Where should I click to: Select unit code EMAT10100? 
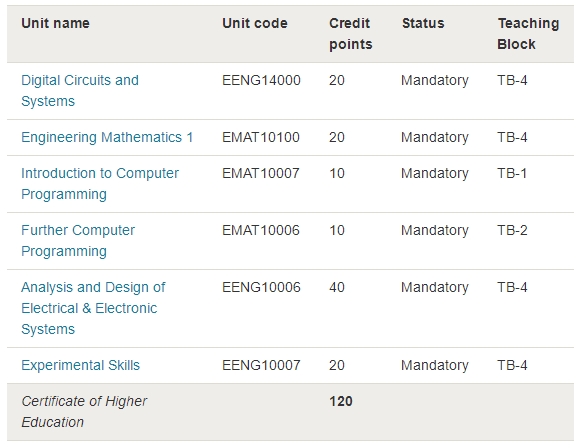261,137
